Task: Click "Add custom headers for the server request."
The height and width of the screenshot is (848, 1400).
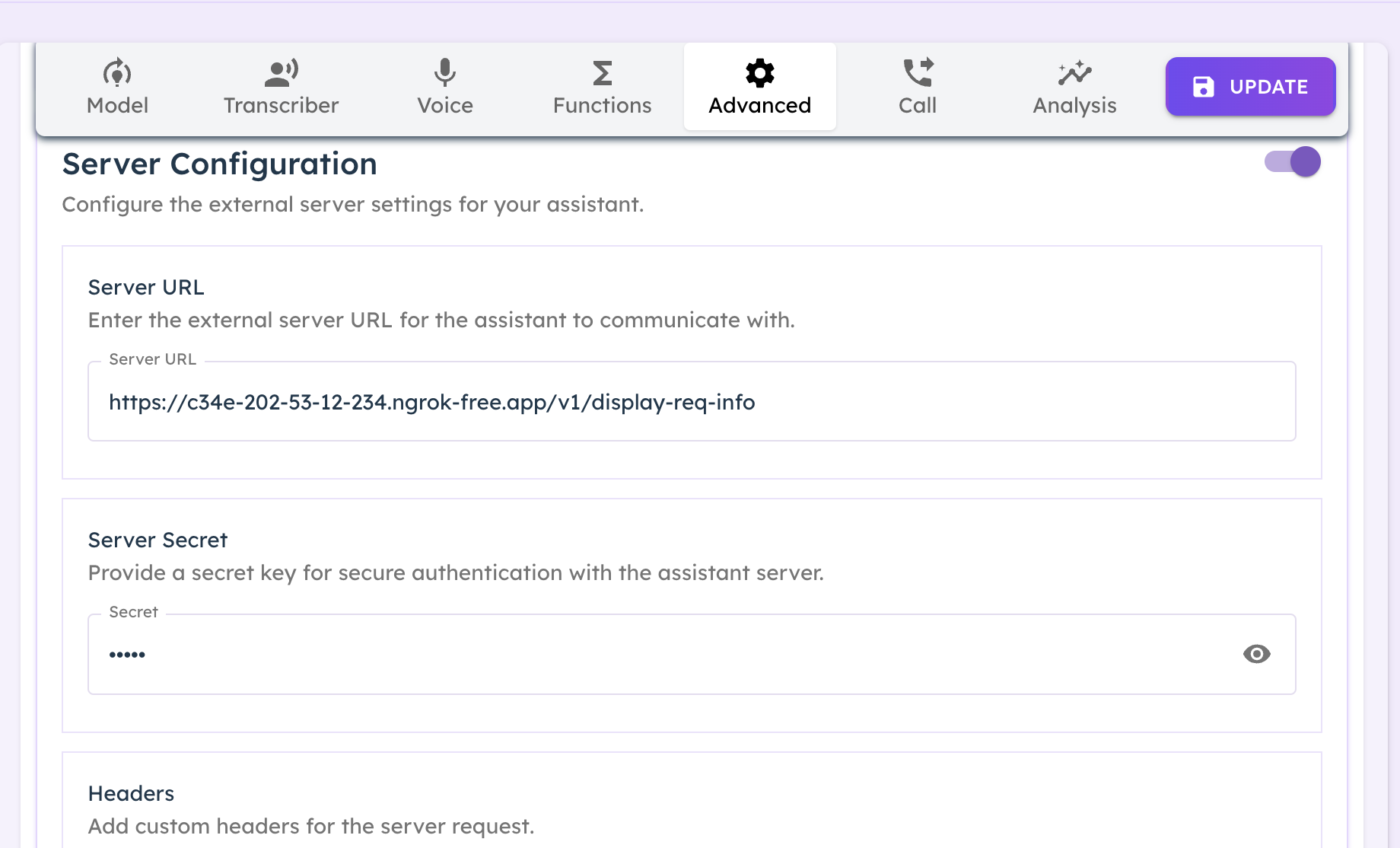Action: 311,826
